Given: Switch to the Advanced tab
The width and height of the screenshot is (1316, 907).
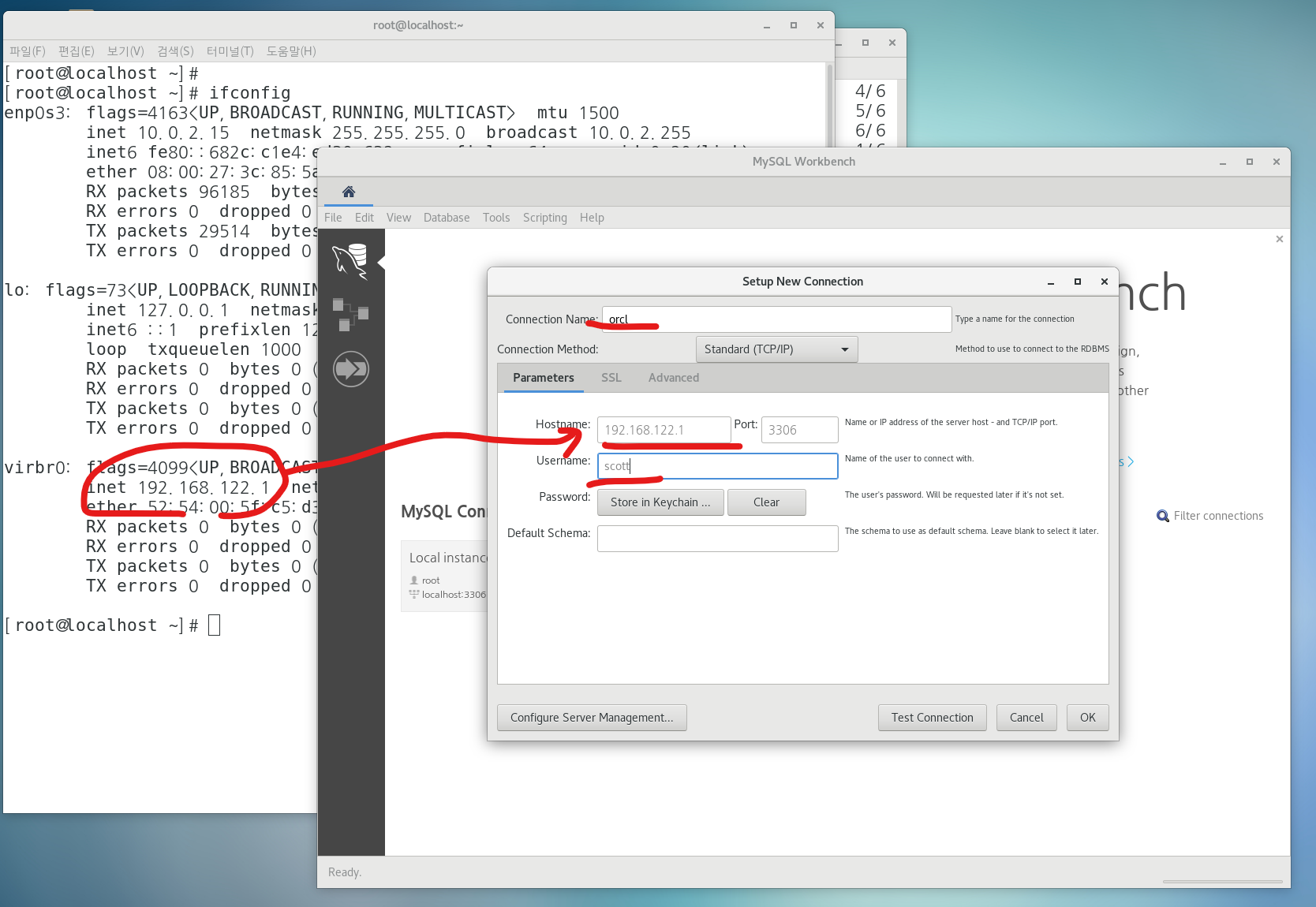Looking at the screenshot, I should click(674, 378).
